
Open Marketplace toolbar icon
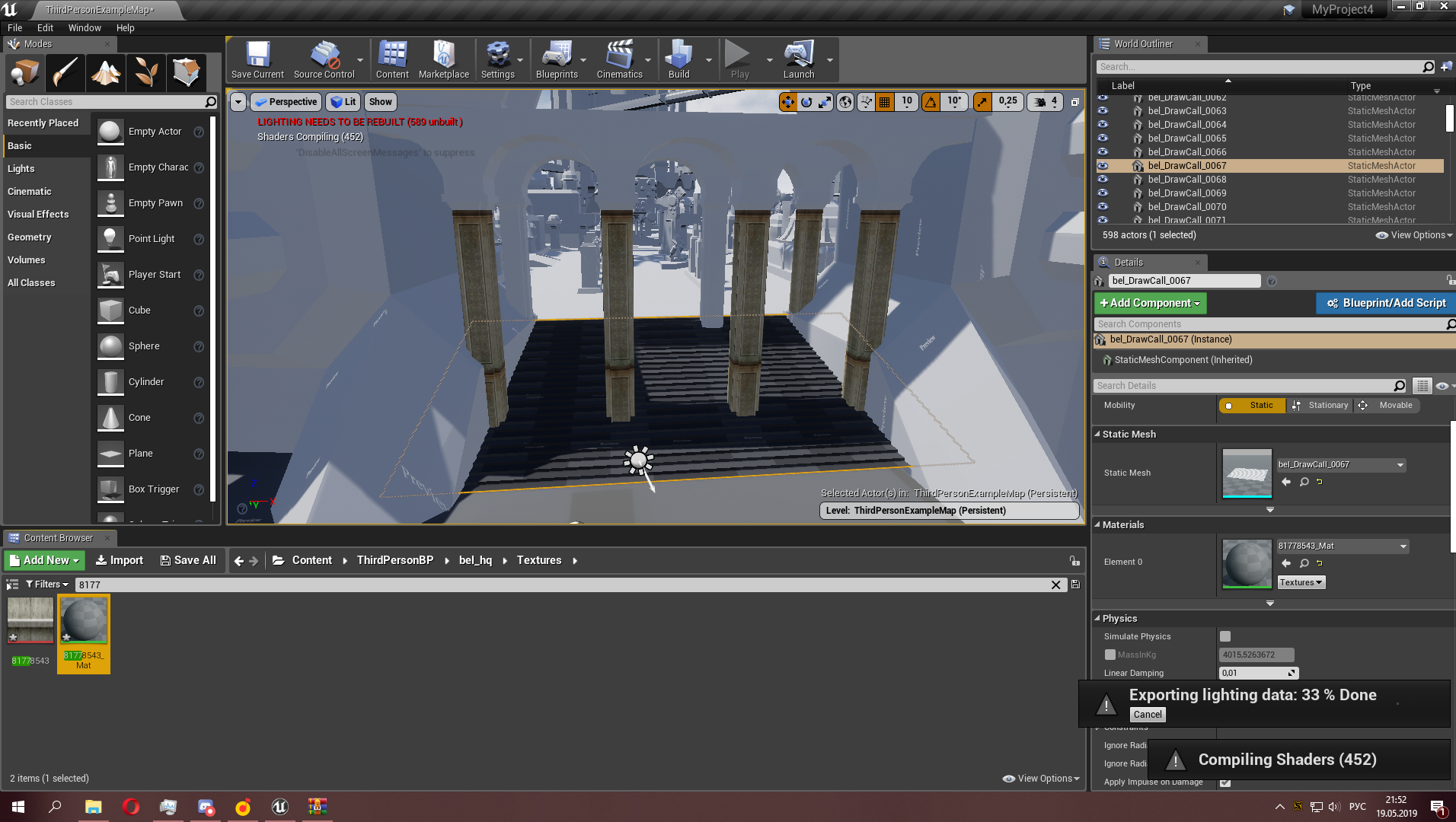coord(444,59)
